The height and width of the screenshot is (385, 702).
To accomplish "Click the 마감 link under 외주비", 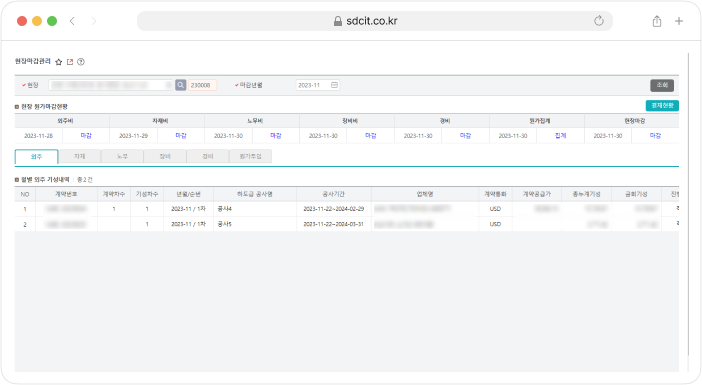I will [x=86, y=136].
